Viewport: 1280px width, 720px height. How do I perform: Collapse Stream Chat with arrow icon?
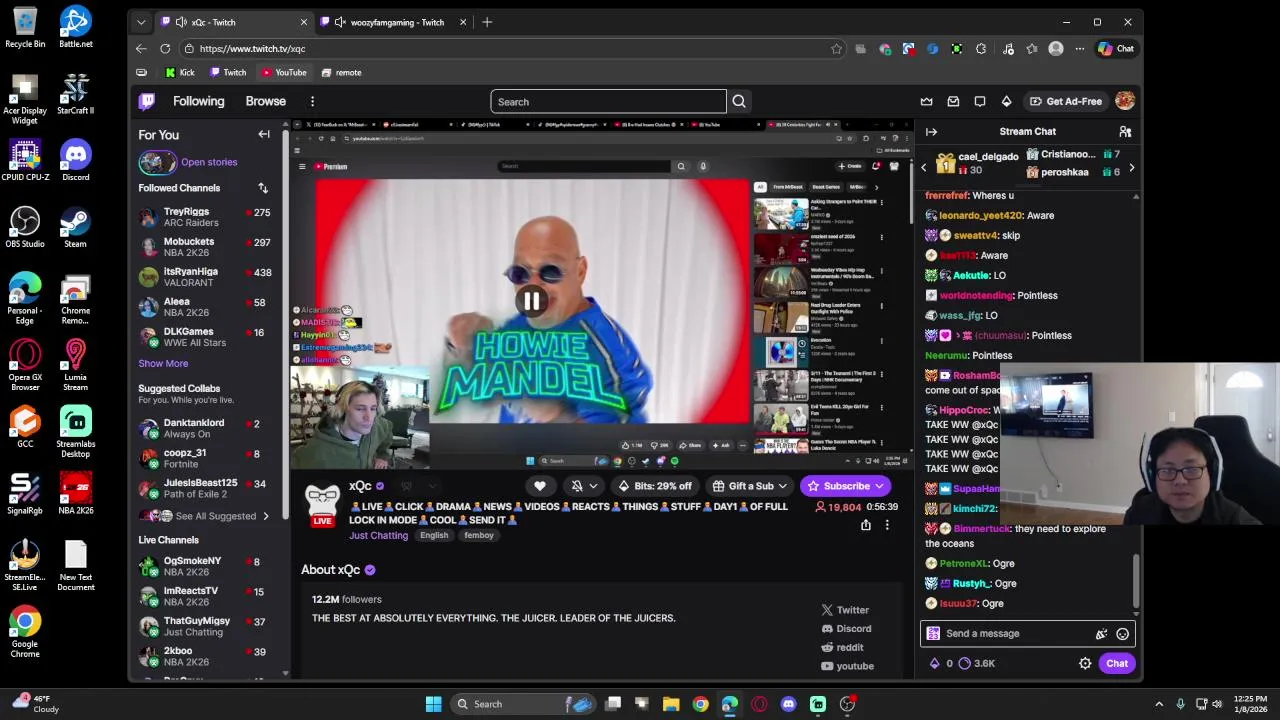[931, 132]
